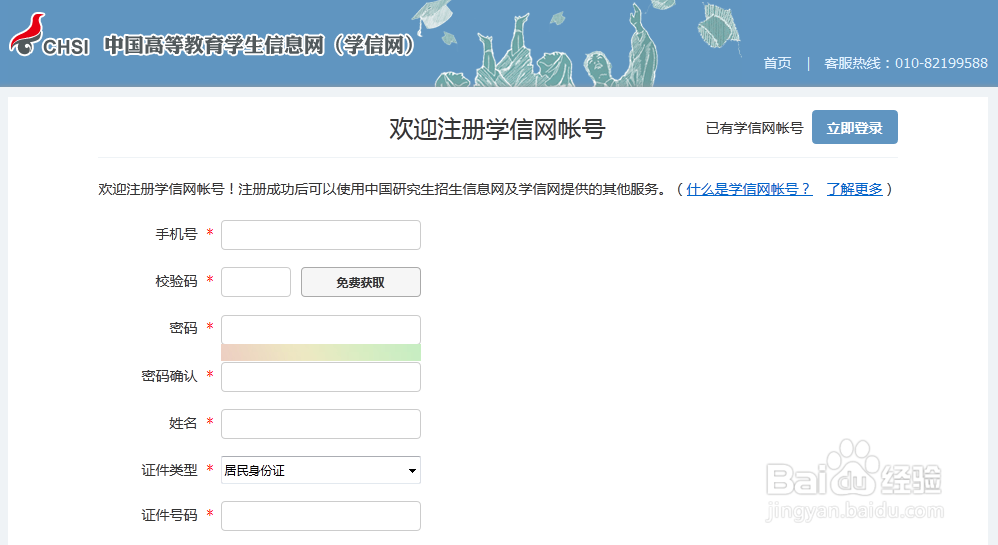998x545 pixels.
Task: Focus the 手机号 phone number field
Action: tap(321, 235)
